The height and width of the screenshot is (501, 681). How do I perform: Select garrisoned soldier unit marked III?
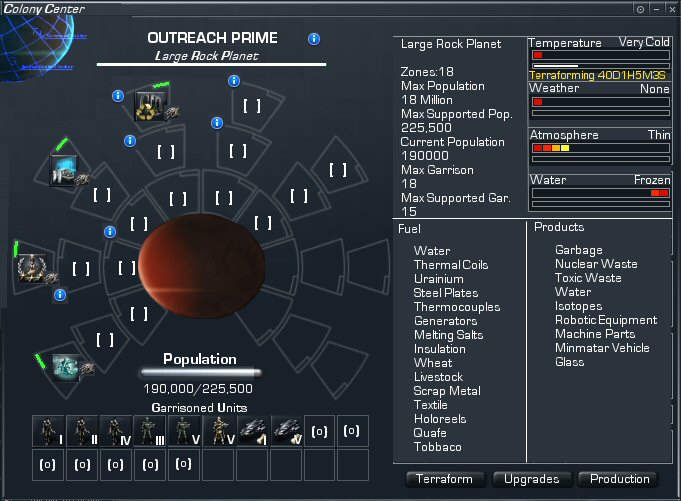(150, 431)
